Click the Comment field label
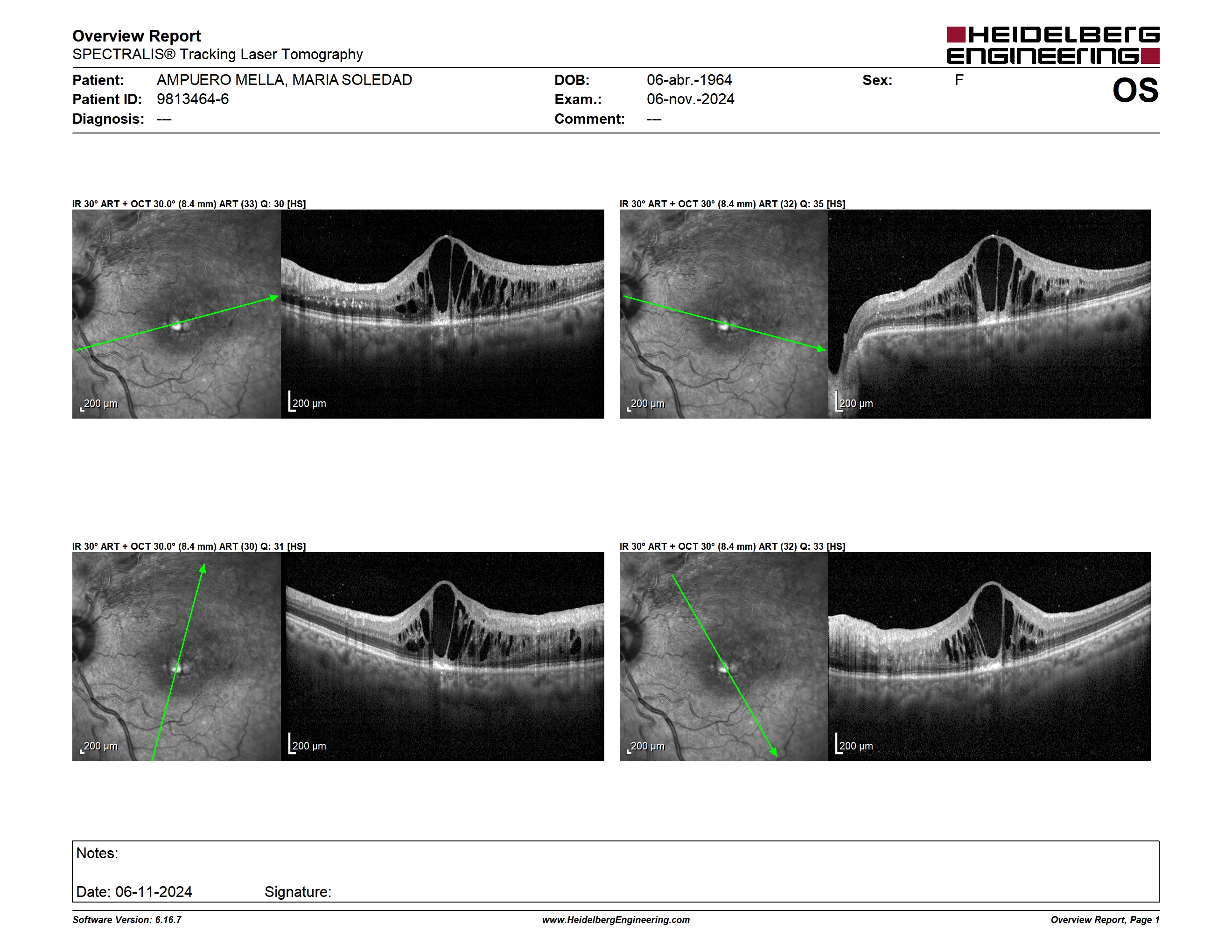1232x952 pixels. pos(589,119)
